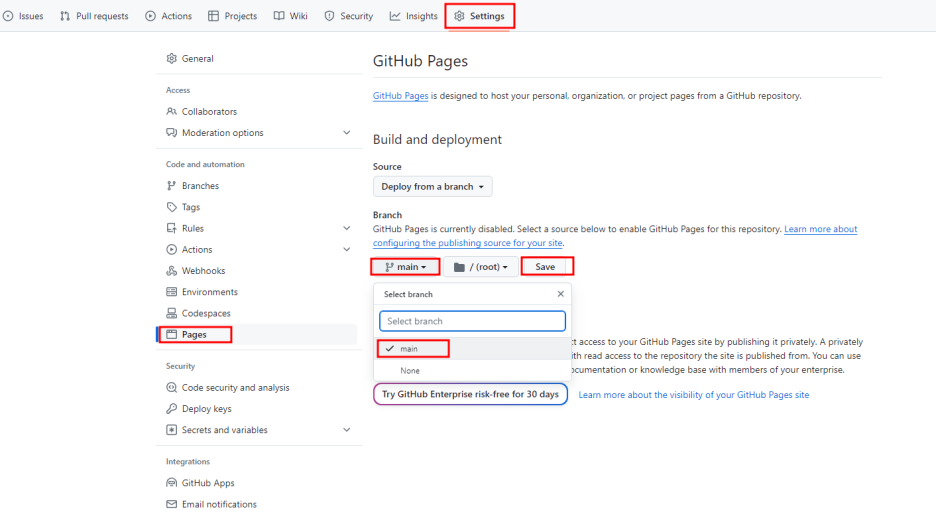Click the Settings gear icon in top navigation
Viewport: 936px width, 526px height.
459,16
